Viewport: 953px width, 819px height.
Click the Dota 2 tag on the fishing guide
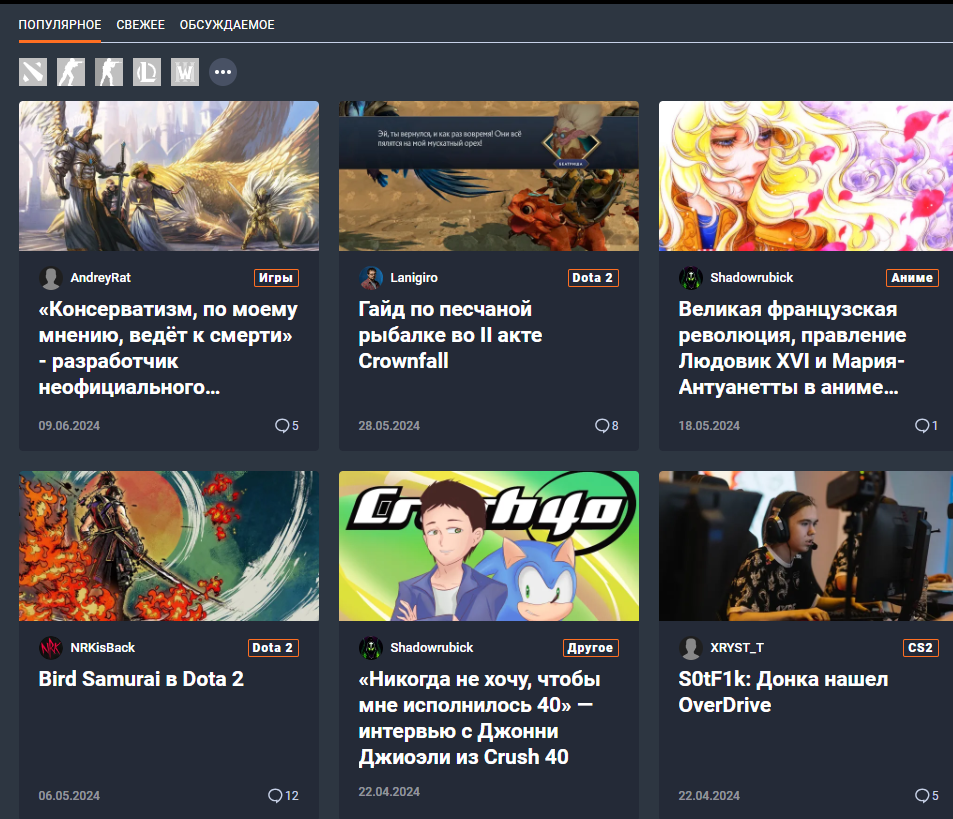point(593,278)
